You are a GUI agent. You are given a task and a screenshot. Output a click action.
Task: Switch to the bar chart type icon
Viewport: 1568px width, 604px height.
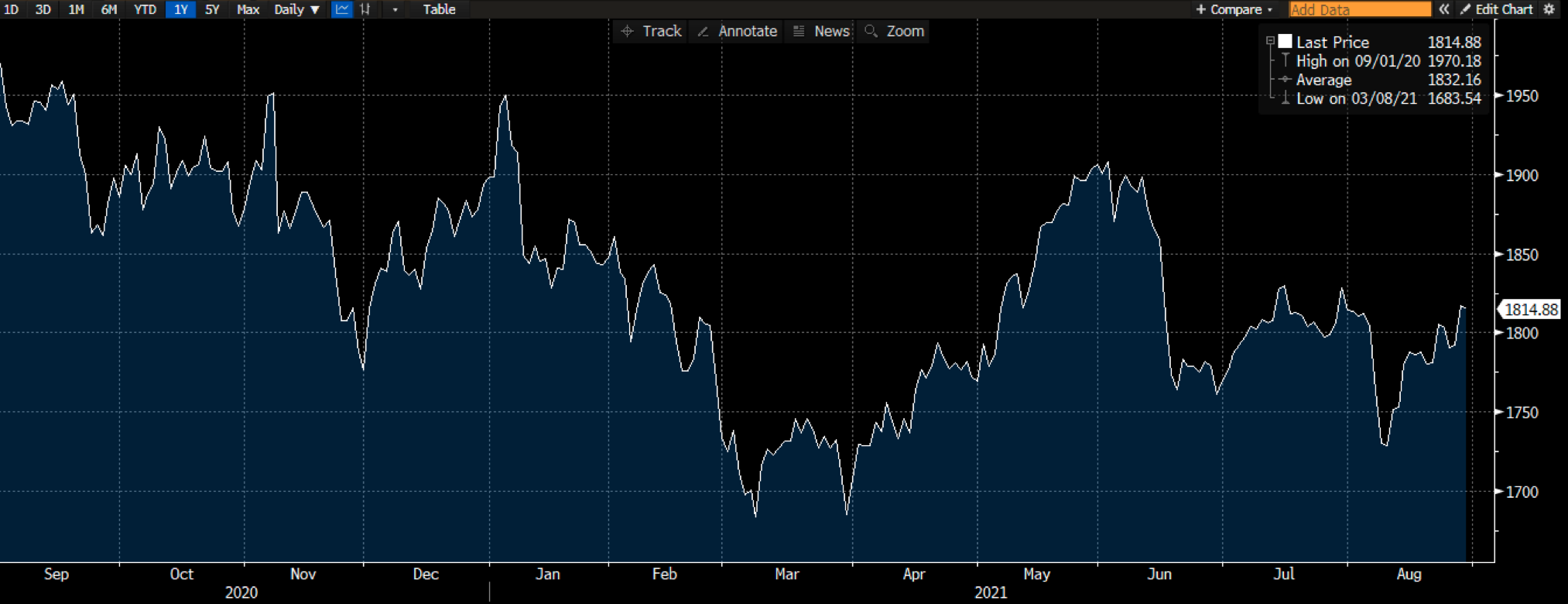click(365, 9)
